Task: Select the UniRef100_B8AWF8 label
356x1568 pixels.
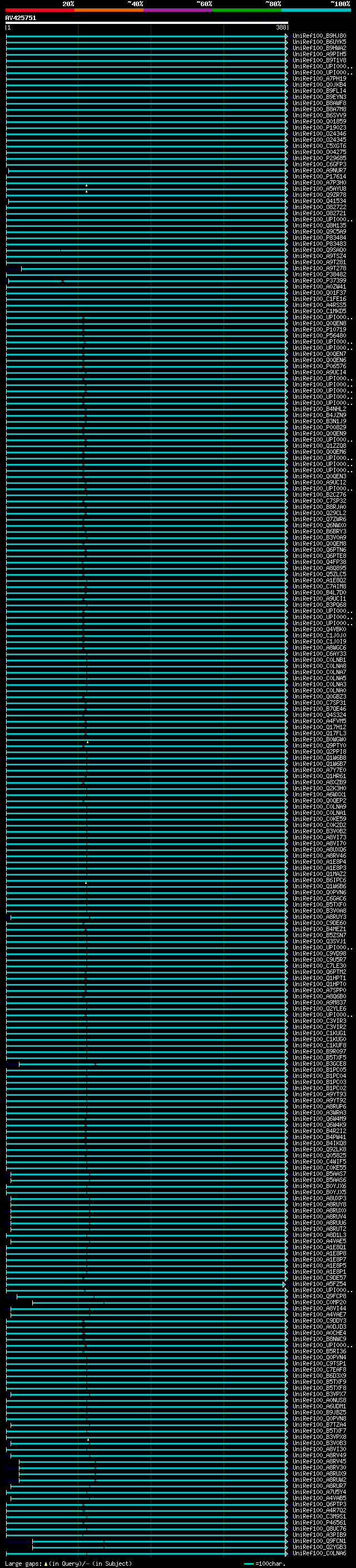Action: point(319,103)
